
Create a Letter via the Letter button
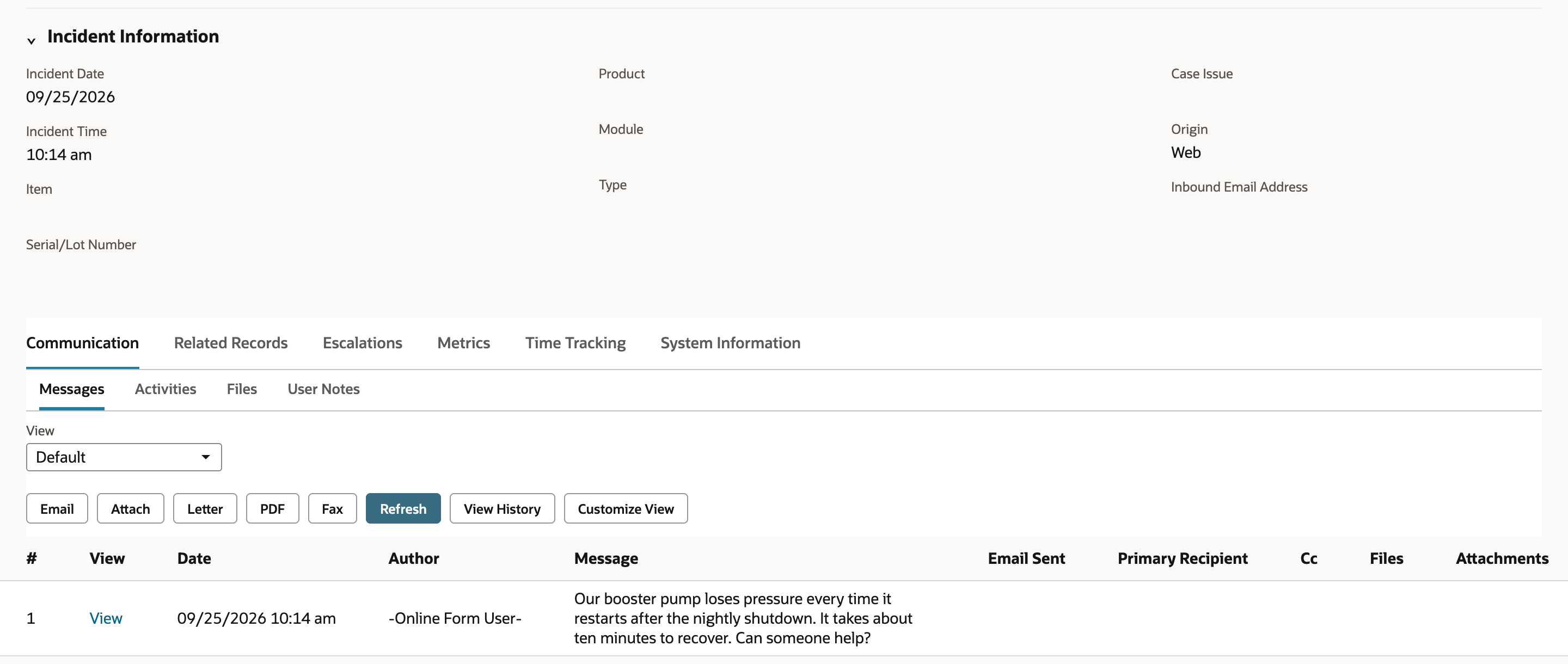pos(205,508)
